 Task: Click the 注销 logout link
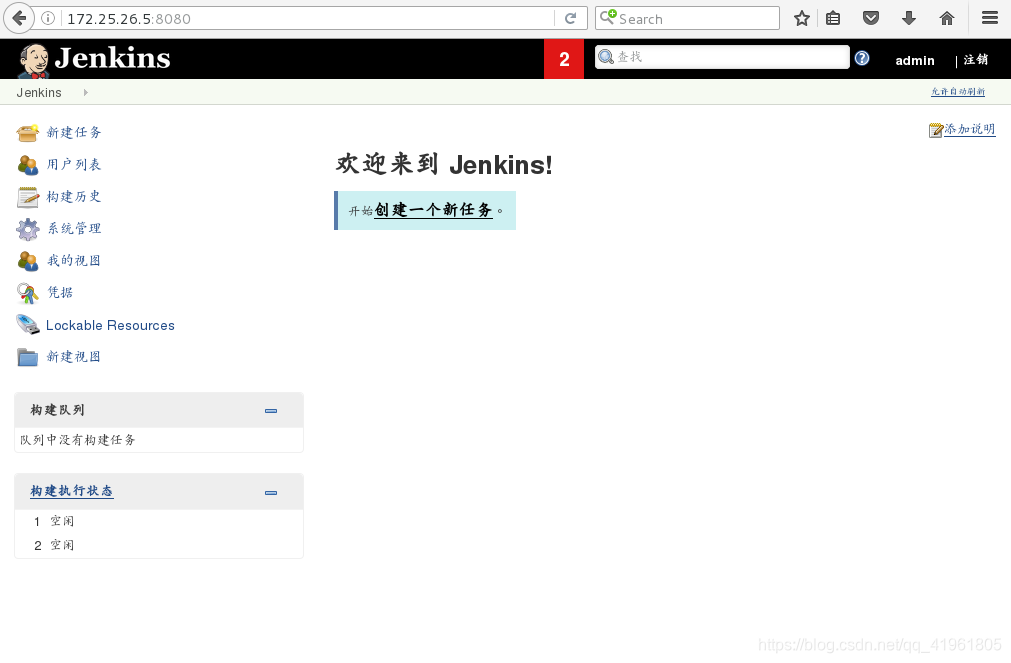(976, 59)
